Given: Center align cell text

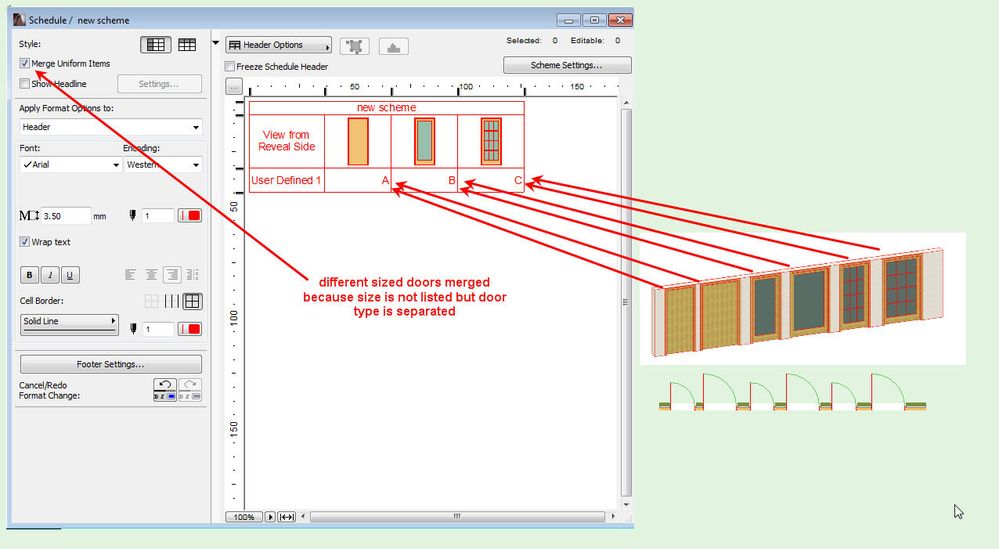Looking at the screenshot, I should point(151,275).
